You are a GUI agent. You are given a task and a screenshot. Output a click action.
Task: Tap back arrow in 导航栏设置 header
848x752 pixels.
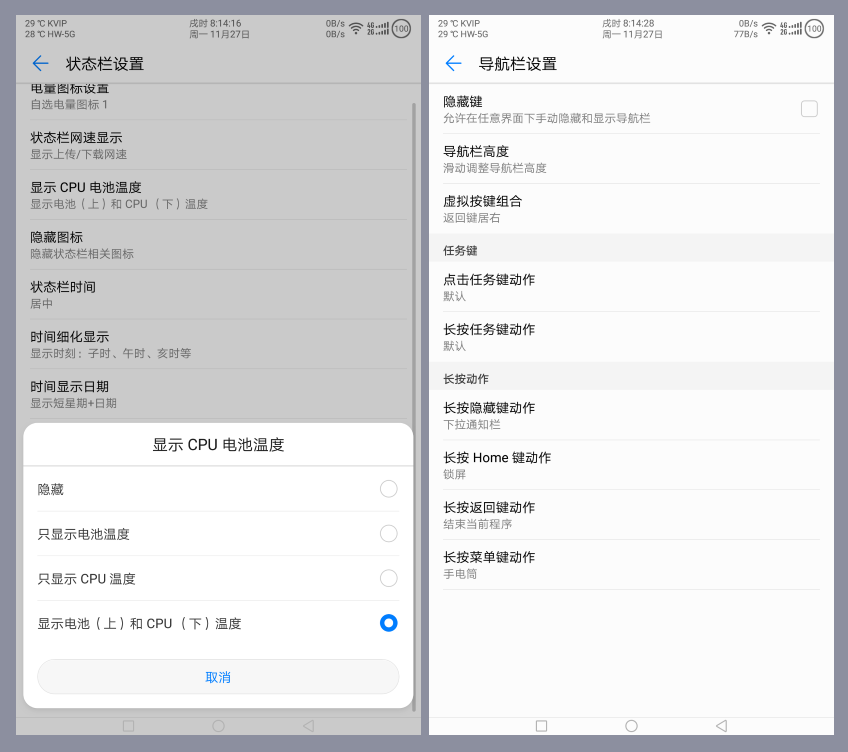pos(453,64)
